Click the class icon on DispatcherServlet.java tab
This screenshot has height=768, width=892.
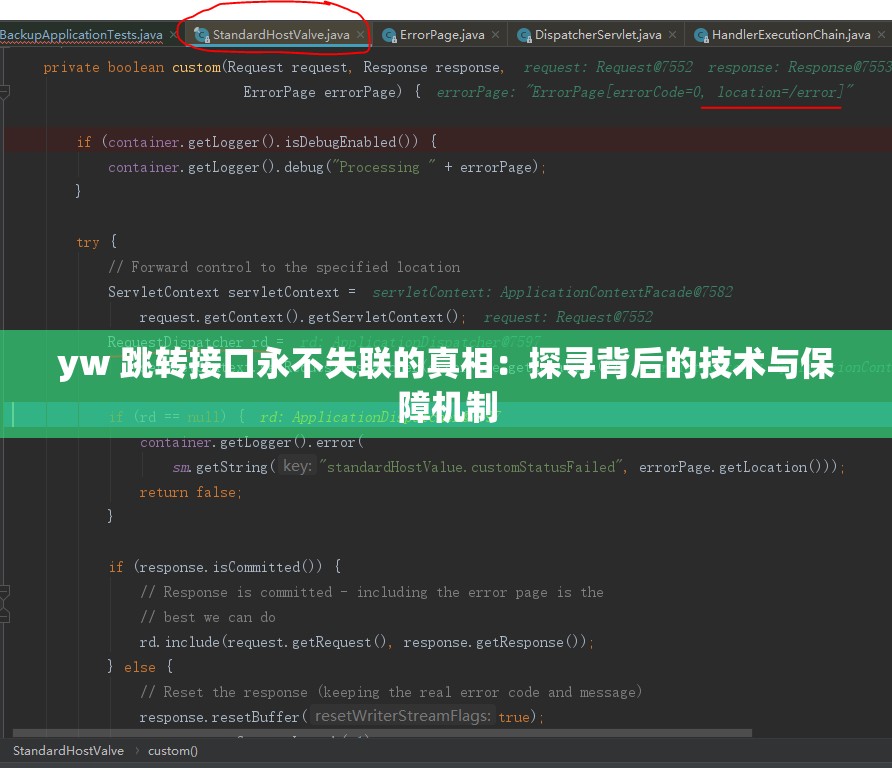[524, 34]
